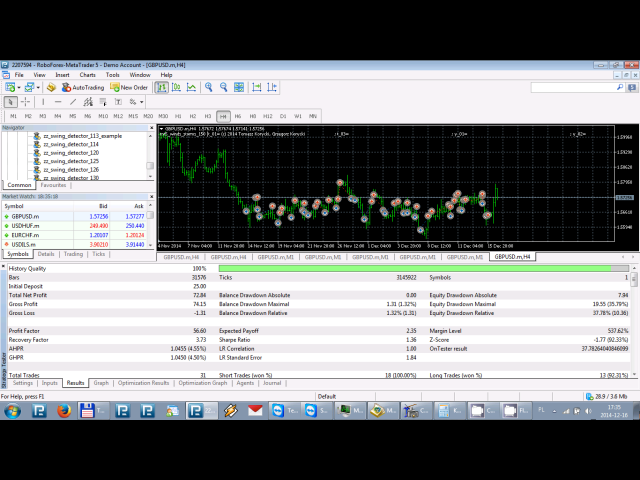Open the File menu
This screenshot has width=640, height=480.
click(19, 75)
